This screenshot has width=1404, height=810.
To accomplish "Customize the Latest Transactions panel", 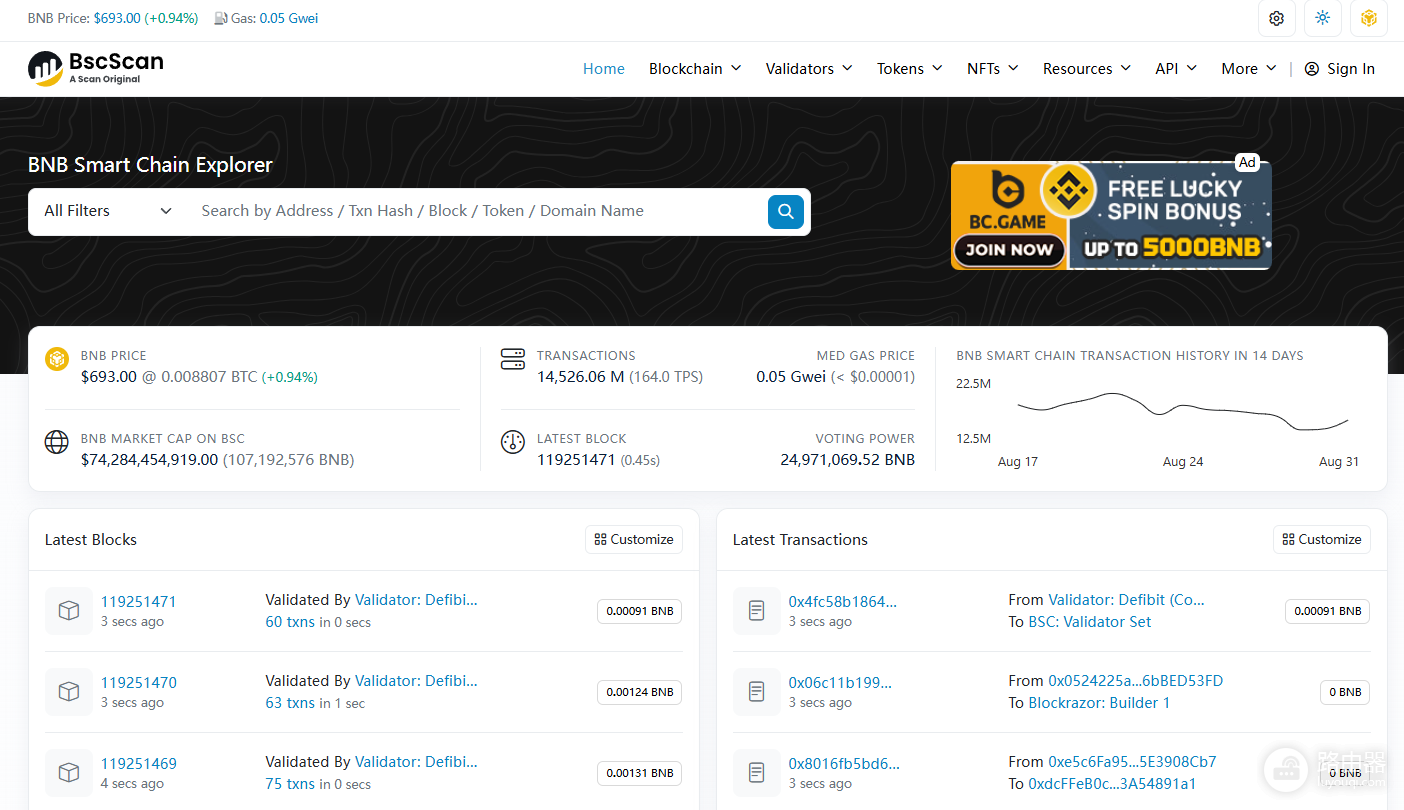I will pos(1322,540).
